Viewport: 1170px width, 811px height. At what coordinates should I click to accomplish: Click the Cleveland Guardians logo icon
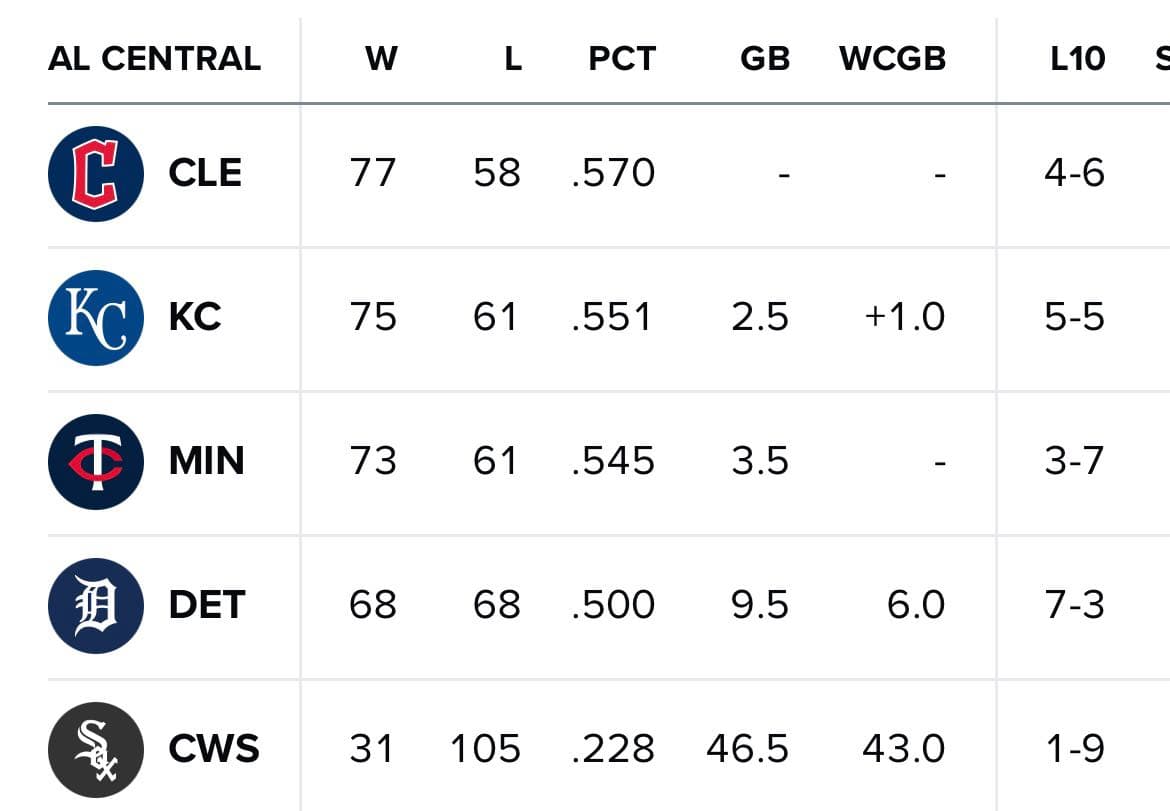tap(96, 174)
